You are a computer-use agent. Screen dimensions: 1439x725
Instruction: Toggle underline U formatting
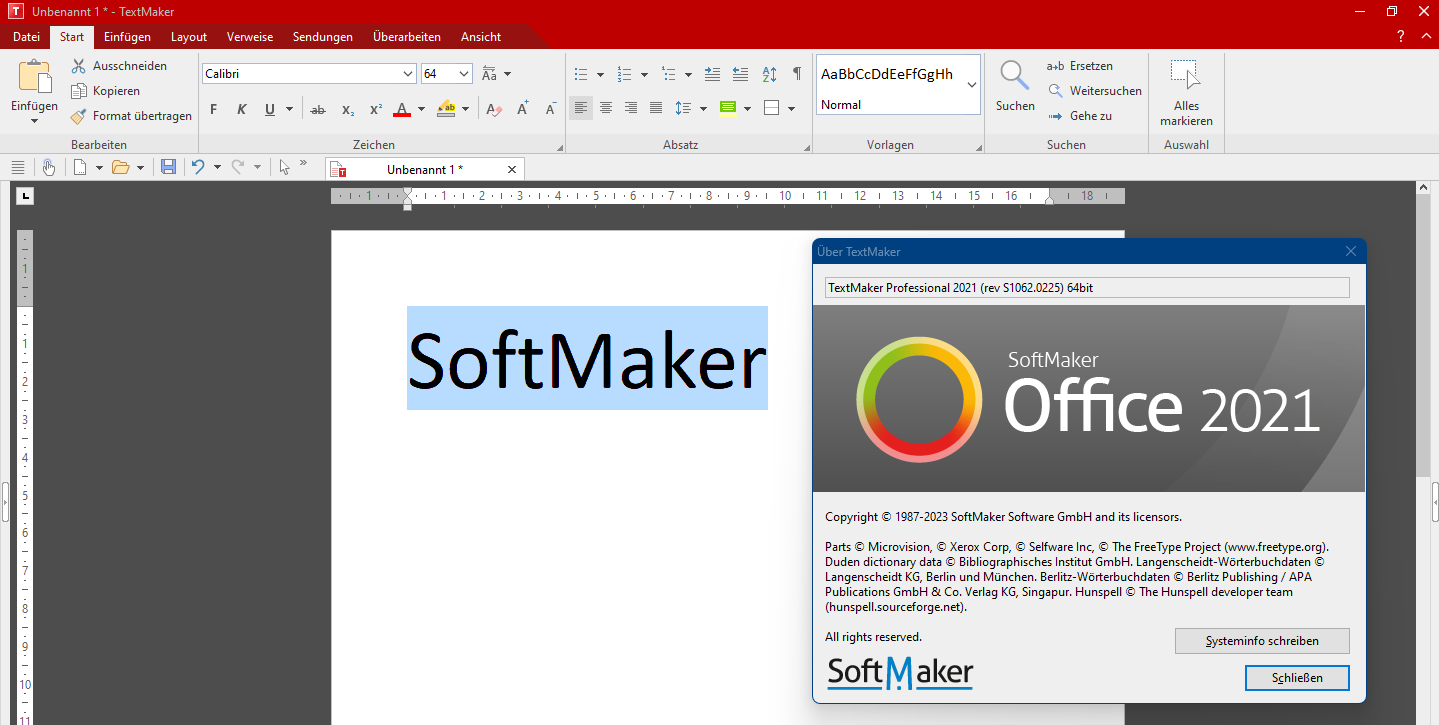[x=270, y=109]
